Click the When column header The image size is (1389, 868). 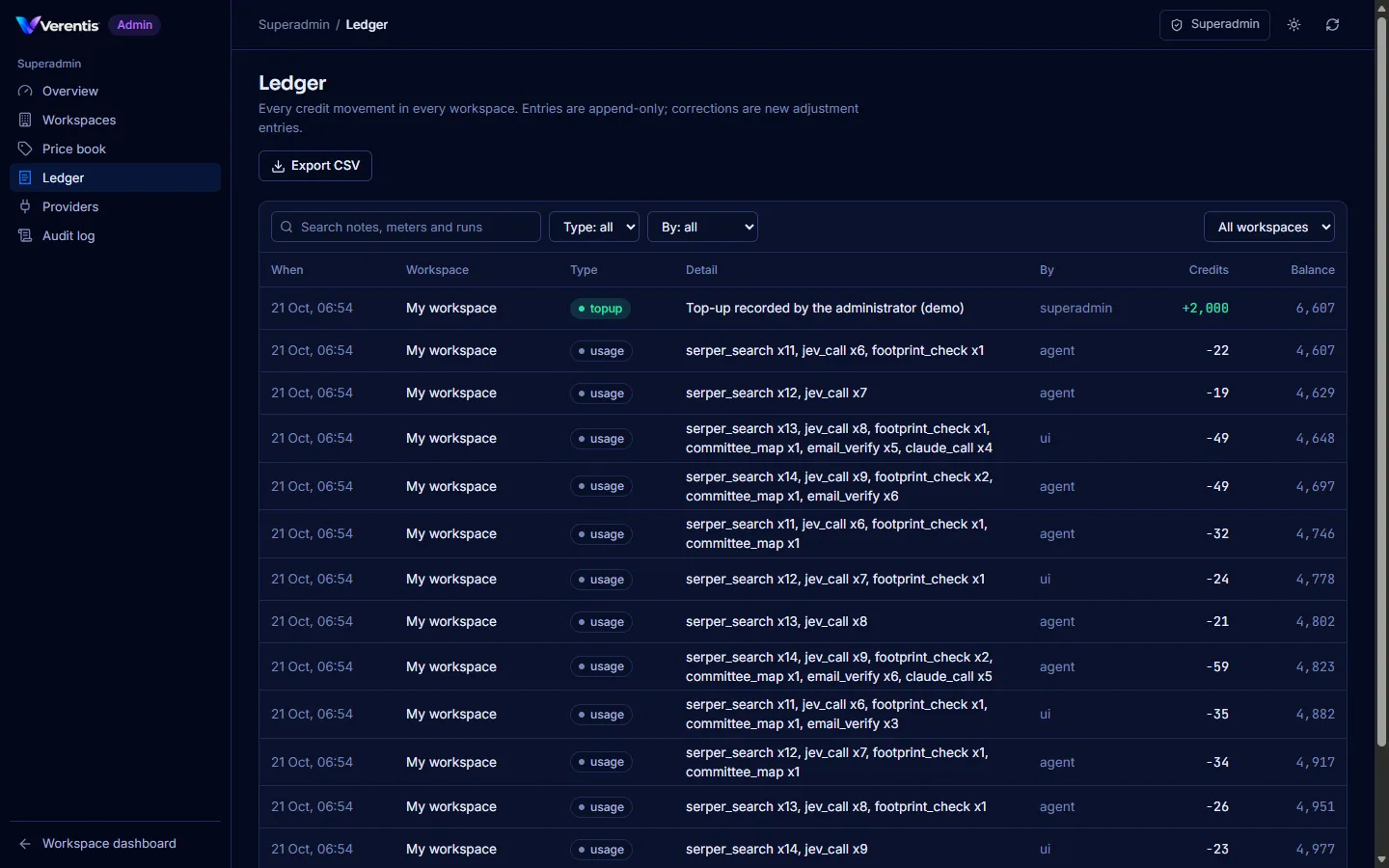pyautogui.click(x=287, y=270)
